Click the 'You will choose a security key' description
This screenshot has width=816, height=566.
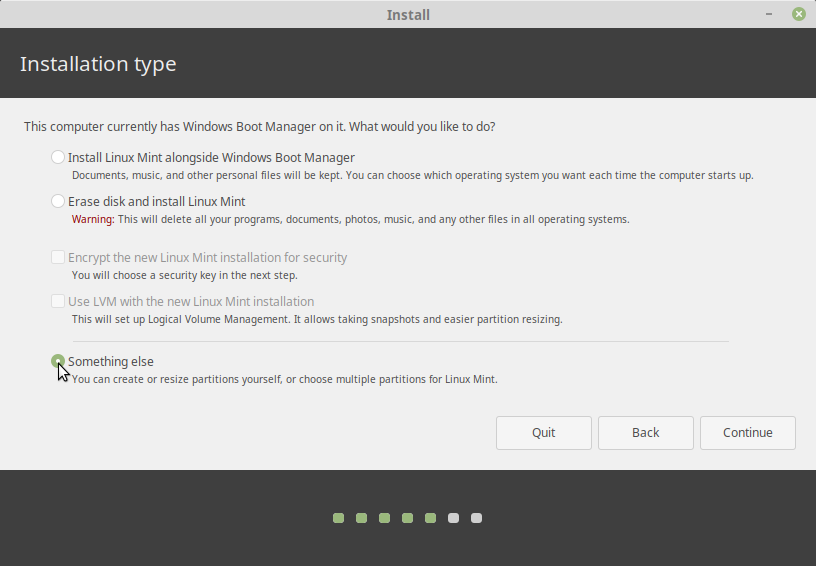185,275
